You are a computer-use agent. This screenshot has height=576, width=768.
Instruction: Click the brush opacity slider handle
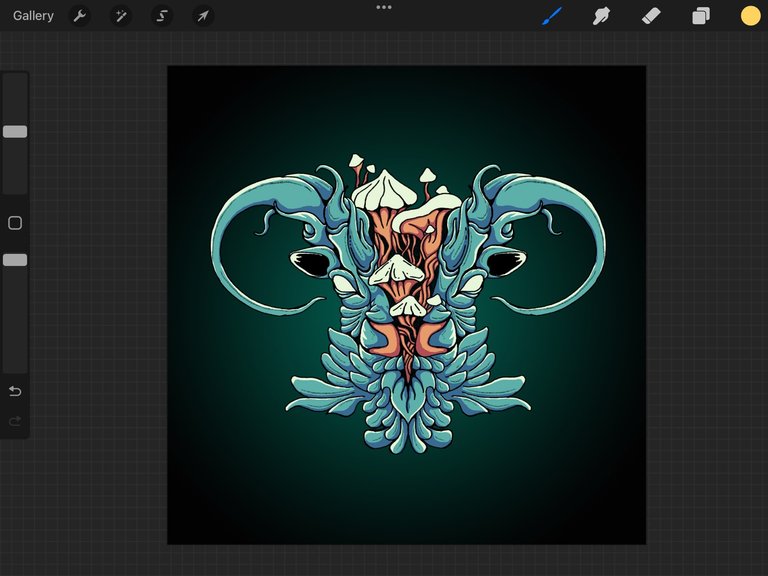click(15, 260)
